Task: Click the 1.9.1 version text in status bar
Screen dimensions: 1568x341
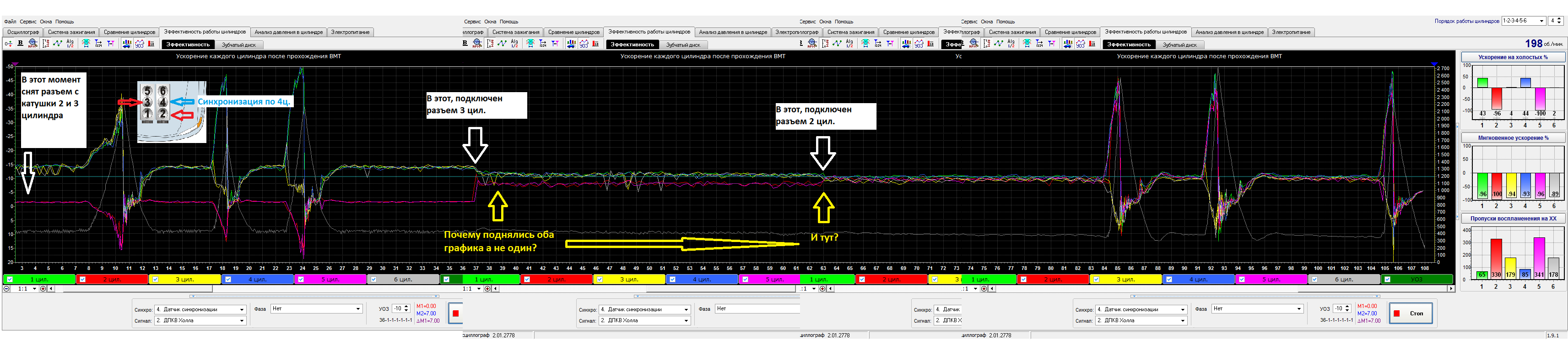Action: coord(1553,335)
